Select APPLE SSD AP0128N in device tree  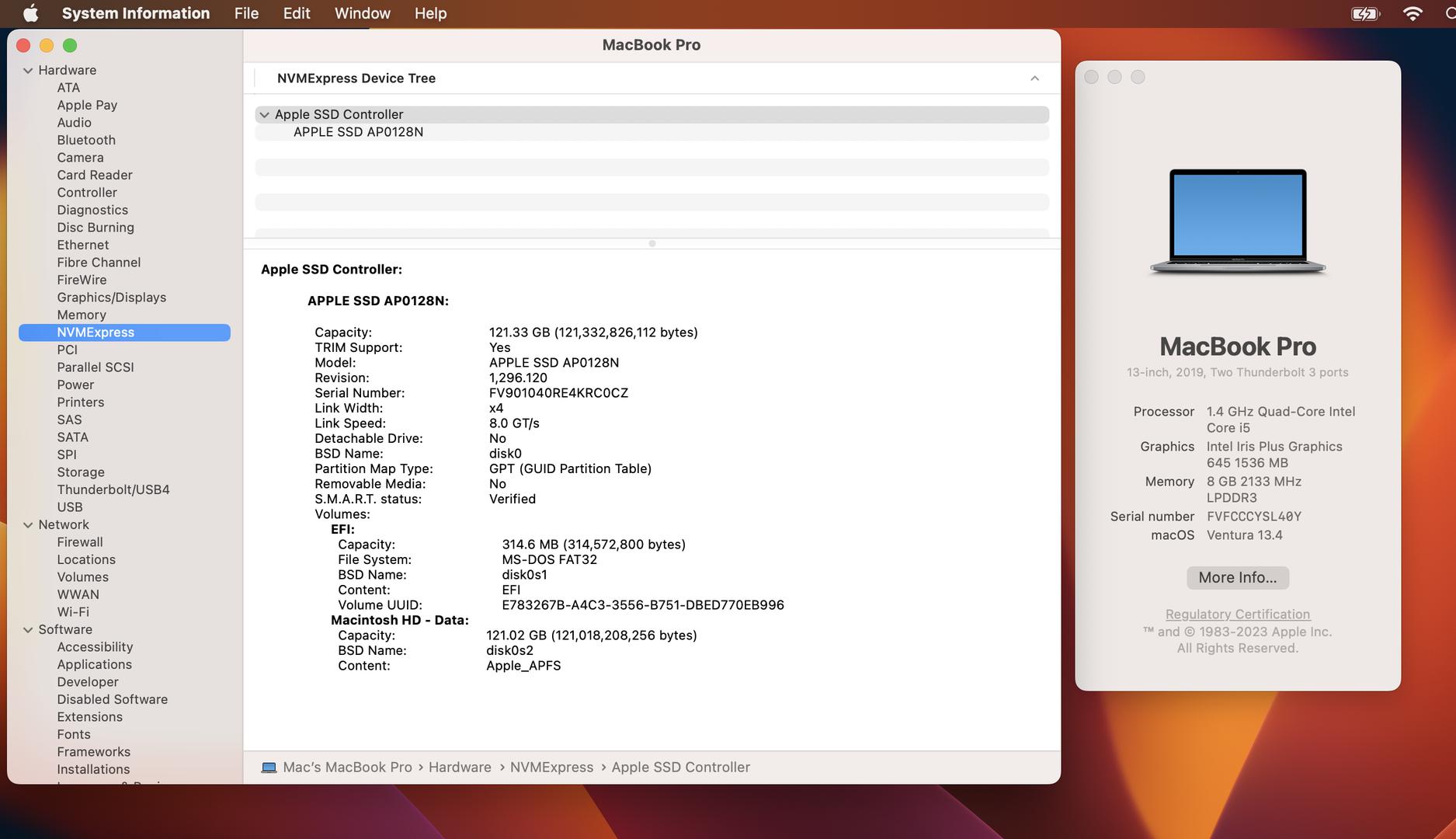(358, 132)
